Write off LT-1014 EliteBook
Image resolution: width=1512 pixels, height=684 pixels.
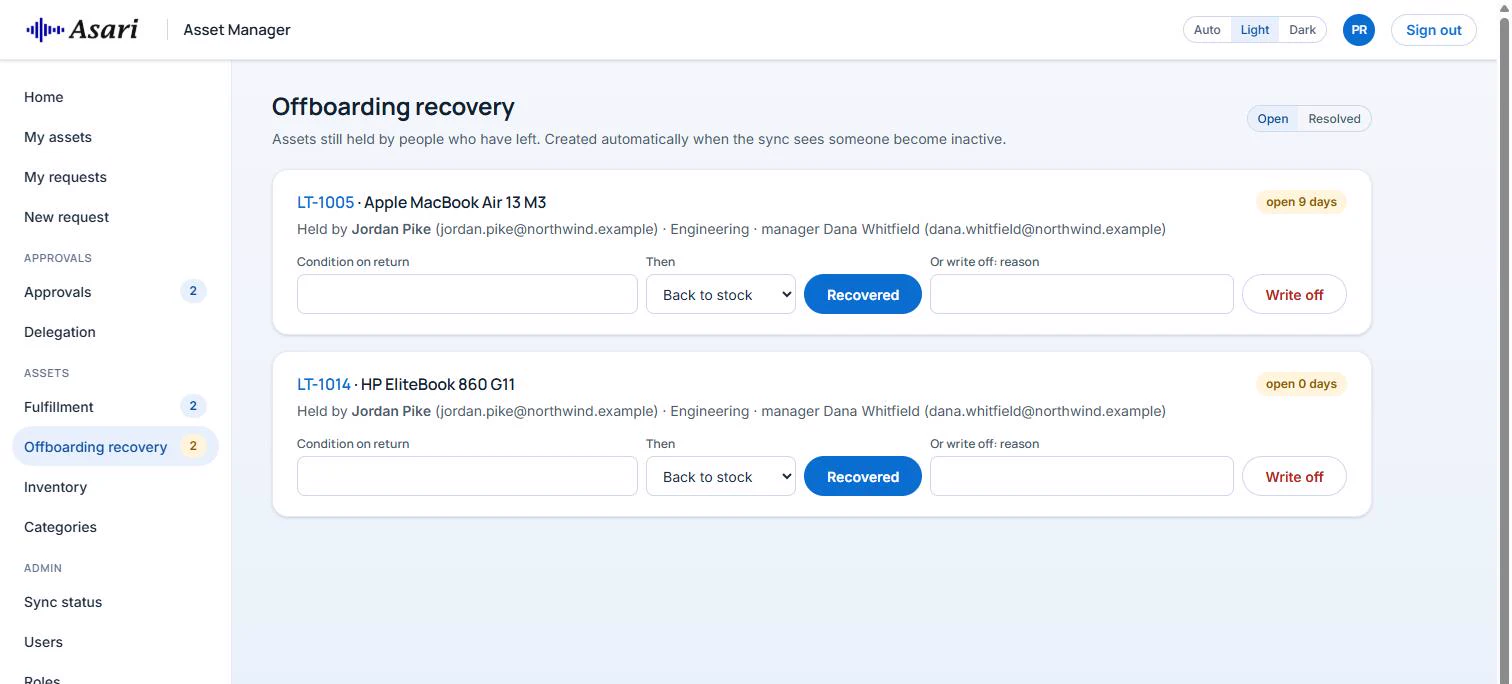(1294, 477)
